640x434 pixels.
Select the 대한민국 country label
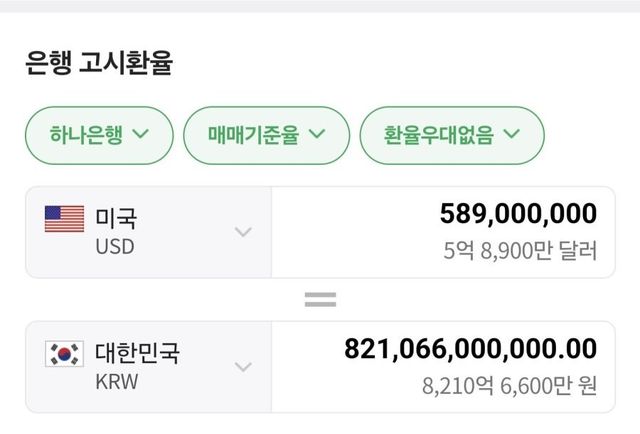[x=137, y=352]
